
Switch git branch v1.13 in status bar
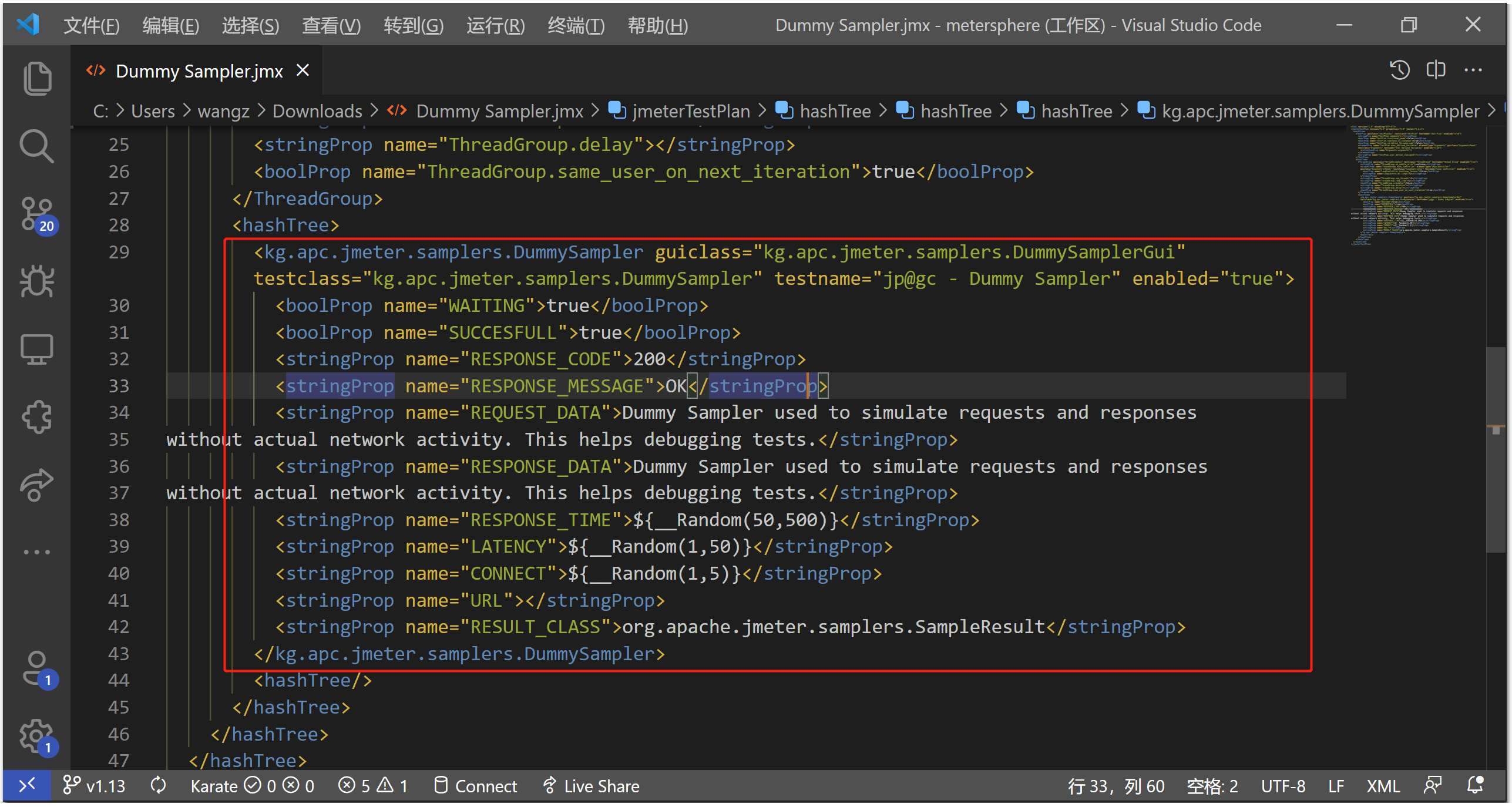95,785
